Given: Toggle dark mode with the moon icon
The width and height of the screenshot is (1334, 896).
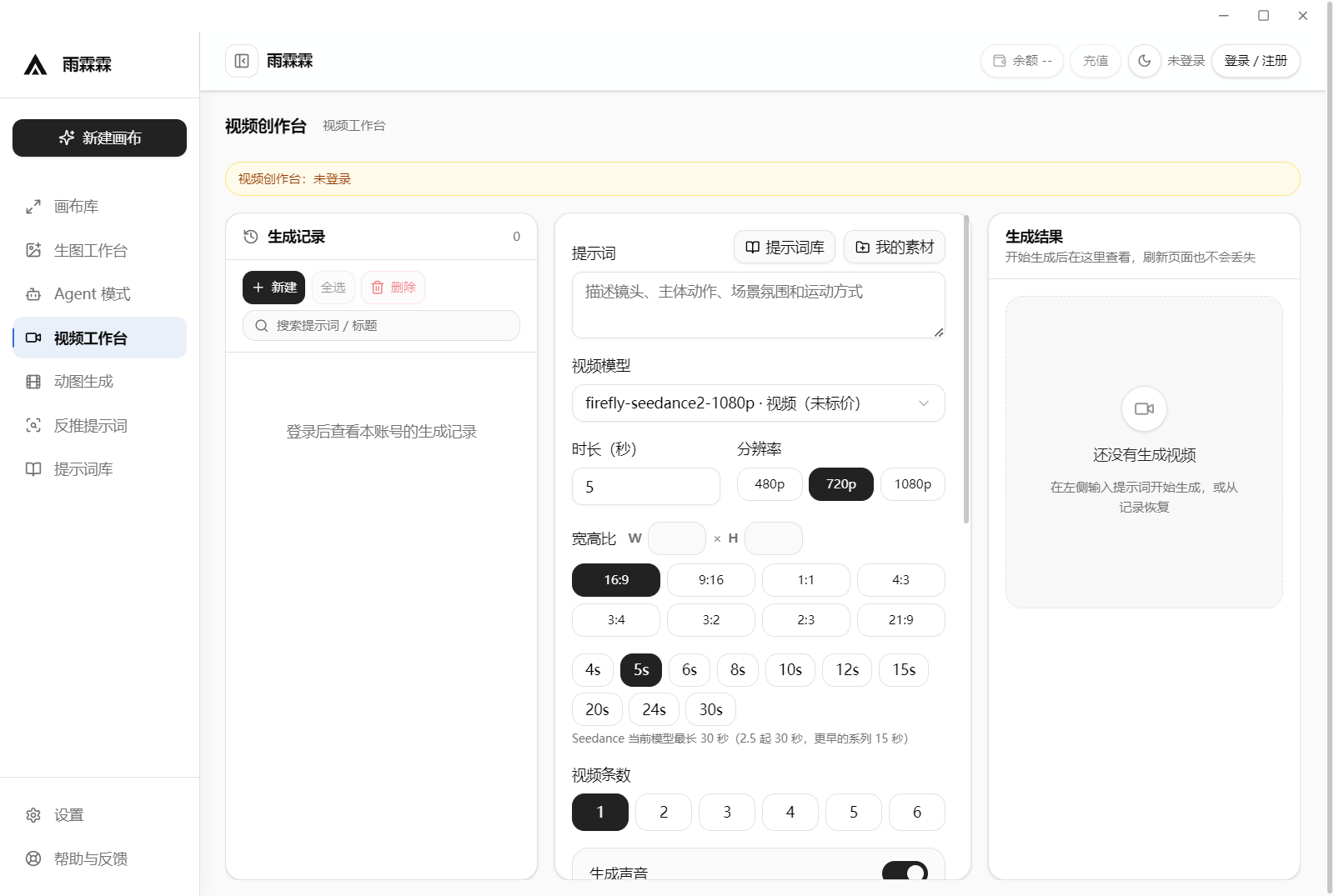Looking at the screenshot, I should [1145, 61].
